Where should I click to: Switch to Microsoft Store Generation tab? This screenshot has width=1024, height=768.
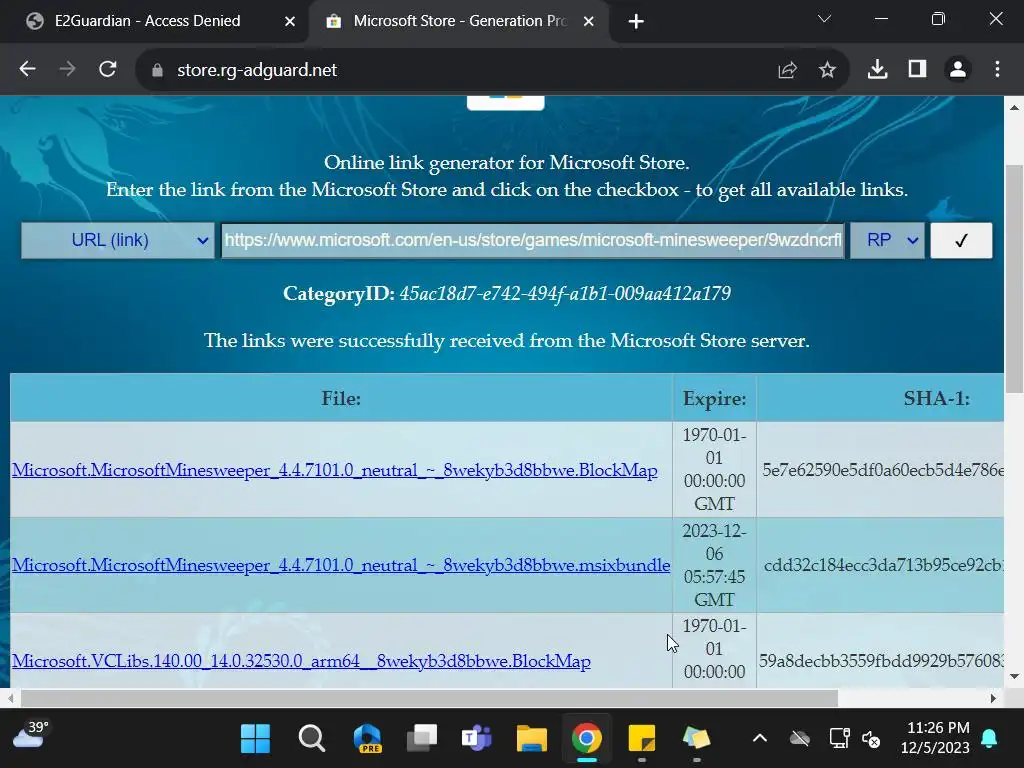pyautogui.click(x=460, y=21)
